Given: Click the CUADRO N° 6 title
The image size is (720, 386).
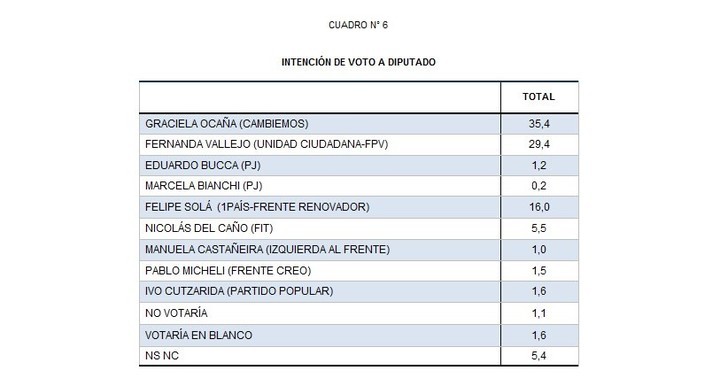Looking at the screenshot, I should [x=358, y=25].
